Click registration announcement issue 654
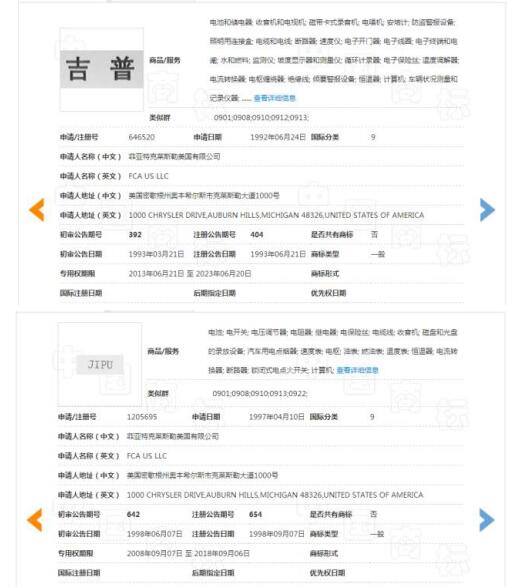513x587 pixels. (x=255, y=514)
